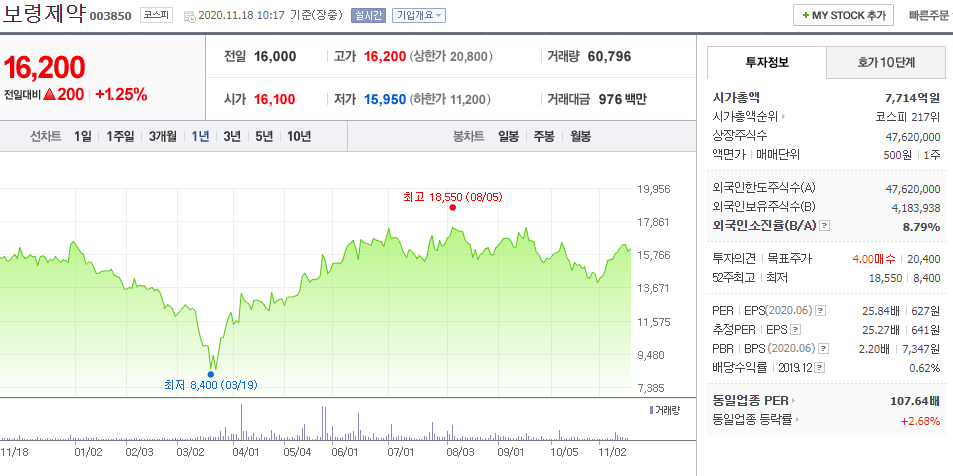Click the stock code 003850
Screen dimensions: 953x476
click(x=111, y=16)
